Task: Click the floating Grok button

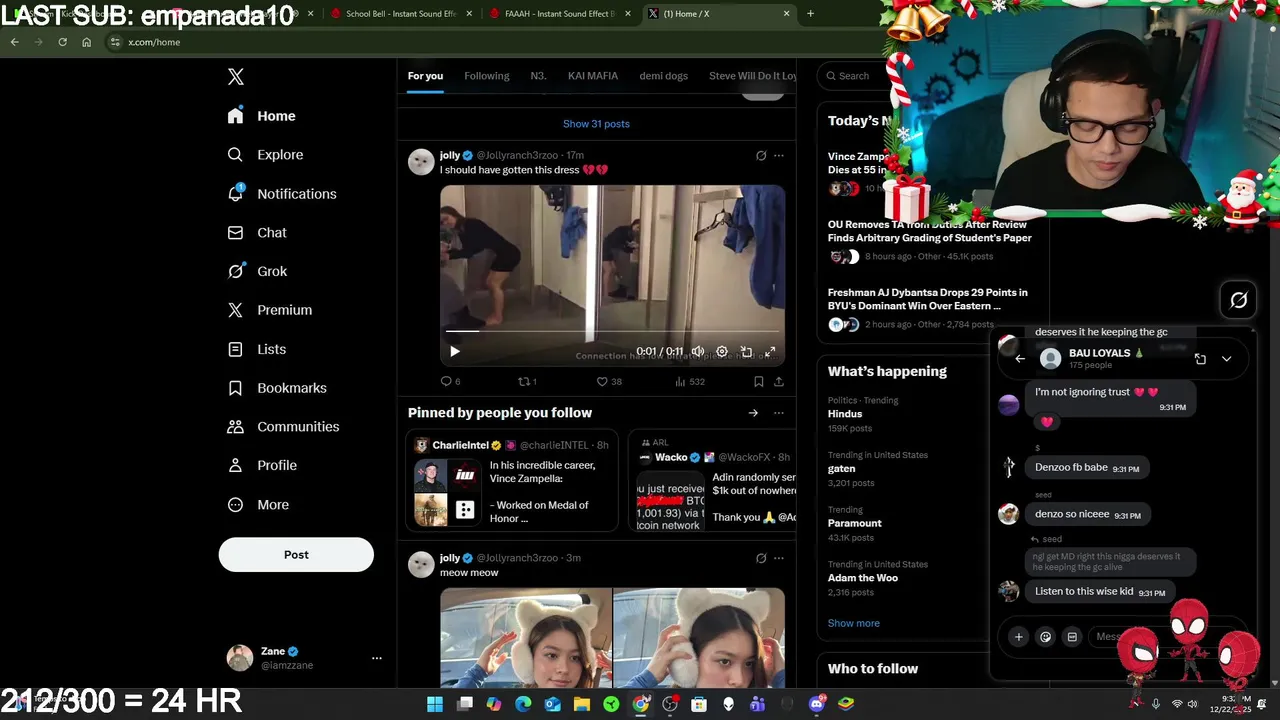Action: (1238, 300)
